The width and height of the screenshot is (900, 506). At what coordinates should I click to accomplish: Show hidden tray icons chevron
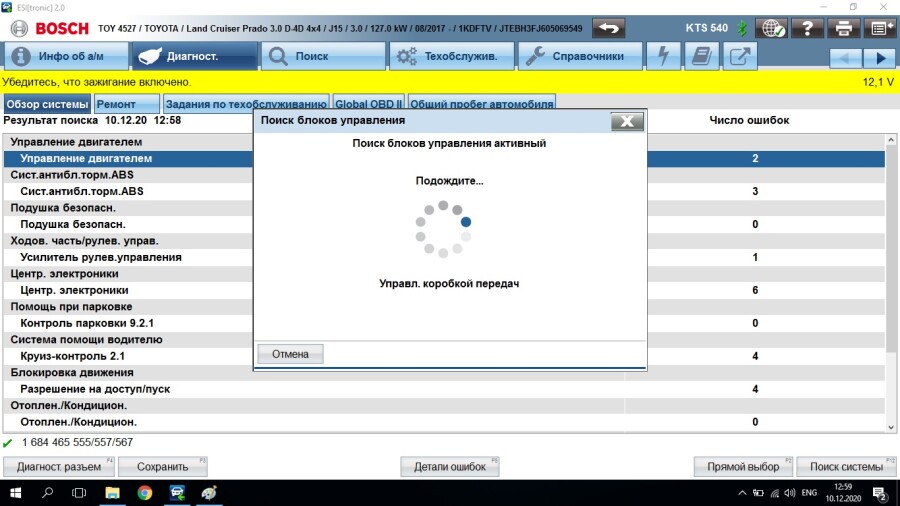coord(742,493)
